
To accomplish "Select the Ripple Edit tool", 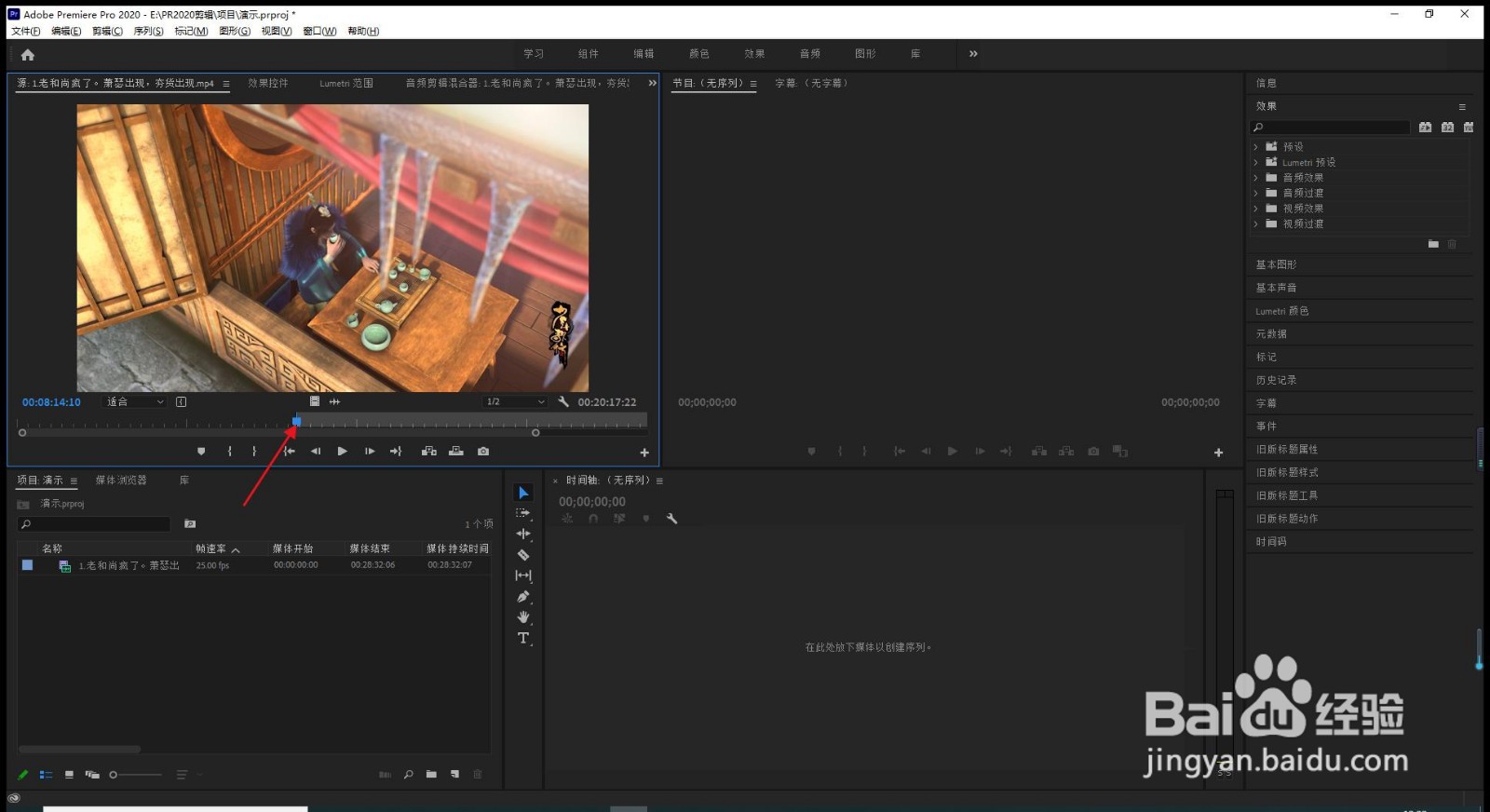I will click(523, 534).
